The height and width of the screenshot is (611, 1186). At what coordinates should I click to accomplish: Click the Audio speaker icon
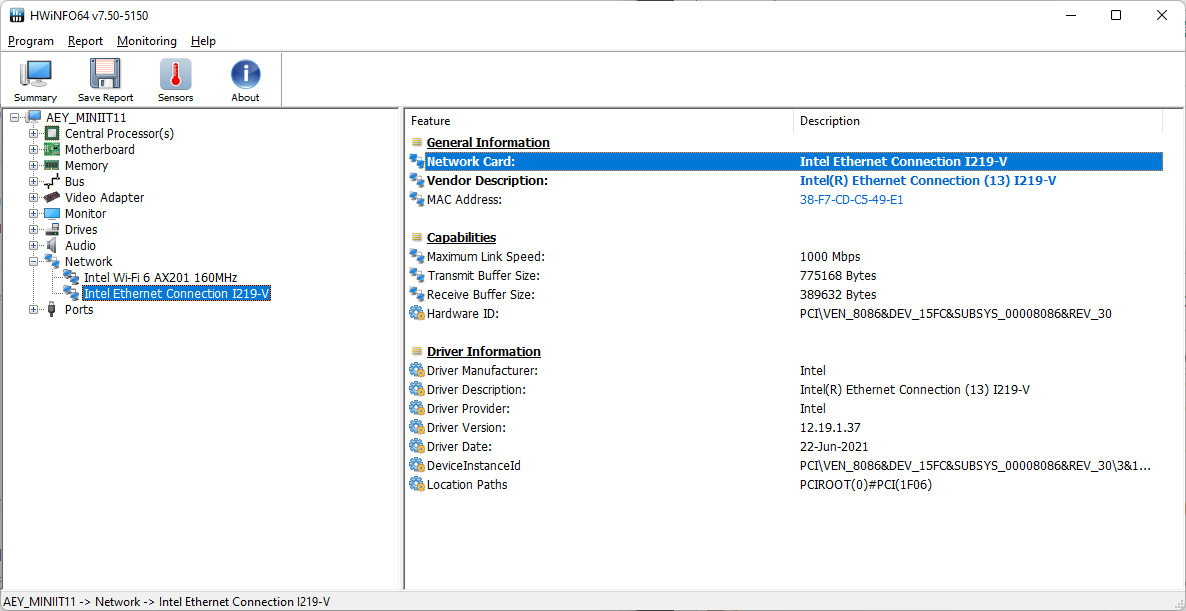pos(51,246)
